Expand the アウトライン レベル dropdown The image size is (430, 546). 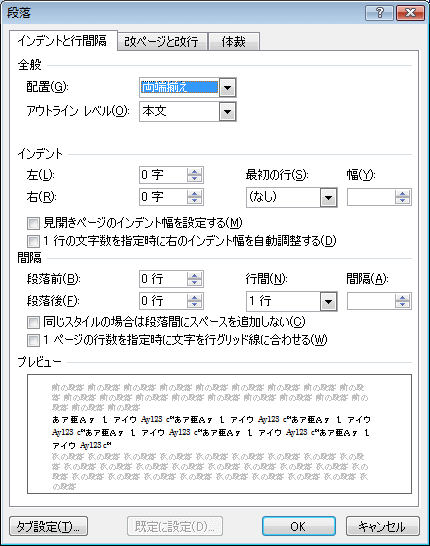pos(227,112)
